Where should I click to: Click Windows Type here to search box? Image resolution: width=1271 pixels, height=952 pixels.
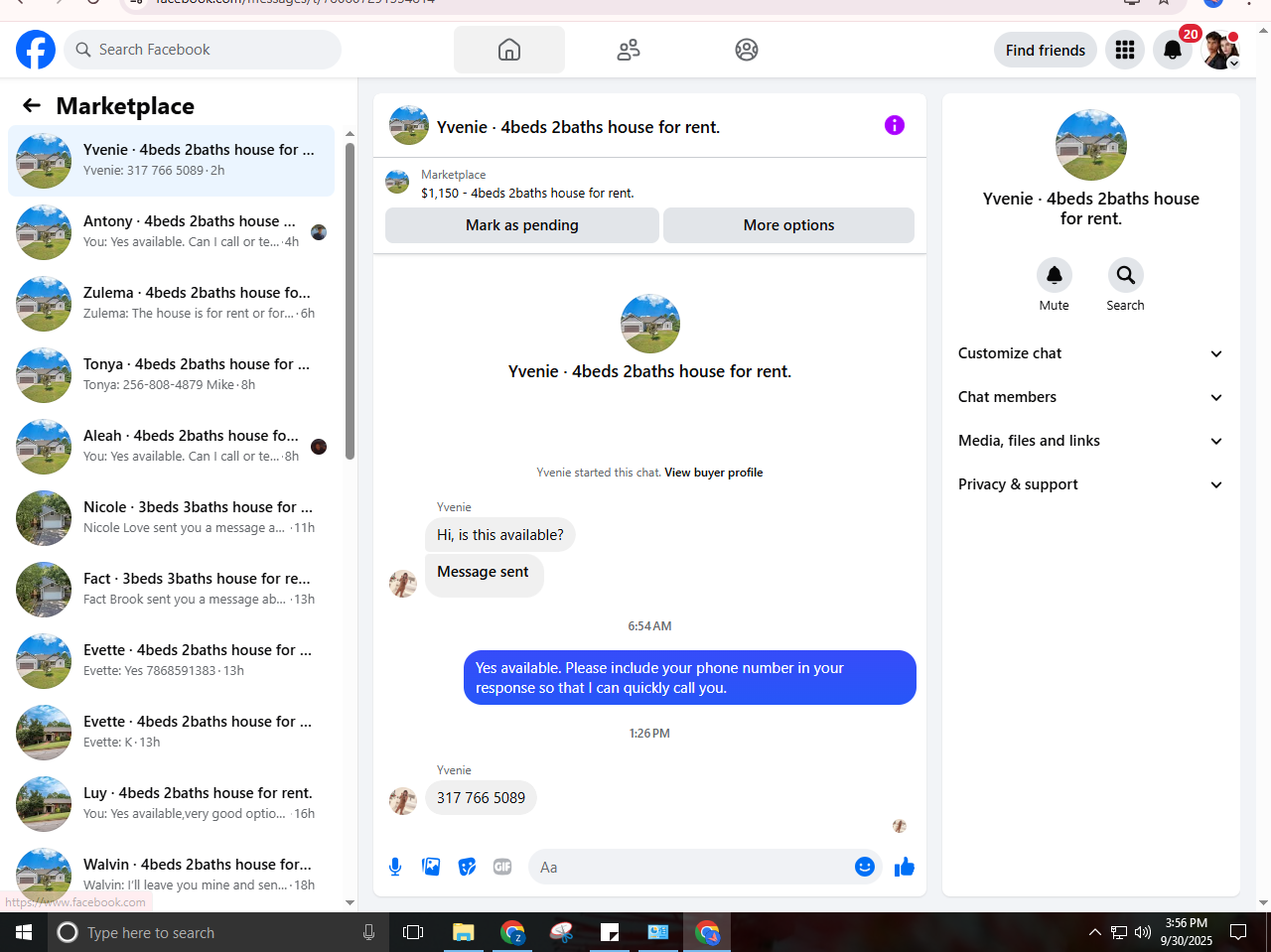pos(216,932)
